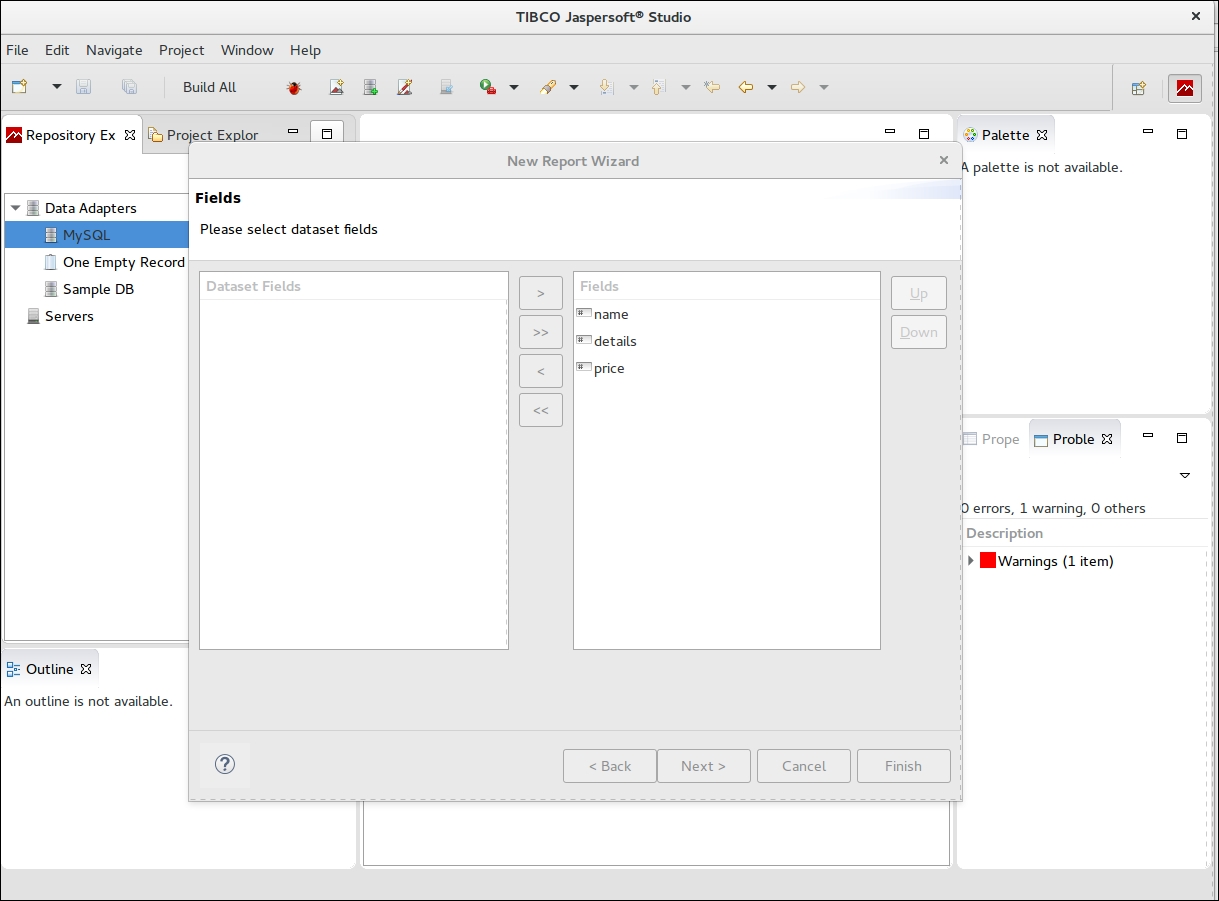
Task: Click the remove all '<<' button
Action: pos(541,410)
